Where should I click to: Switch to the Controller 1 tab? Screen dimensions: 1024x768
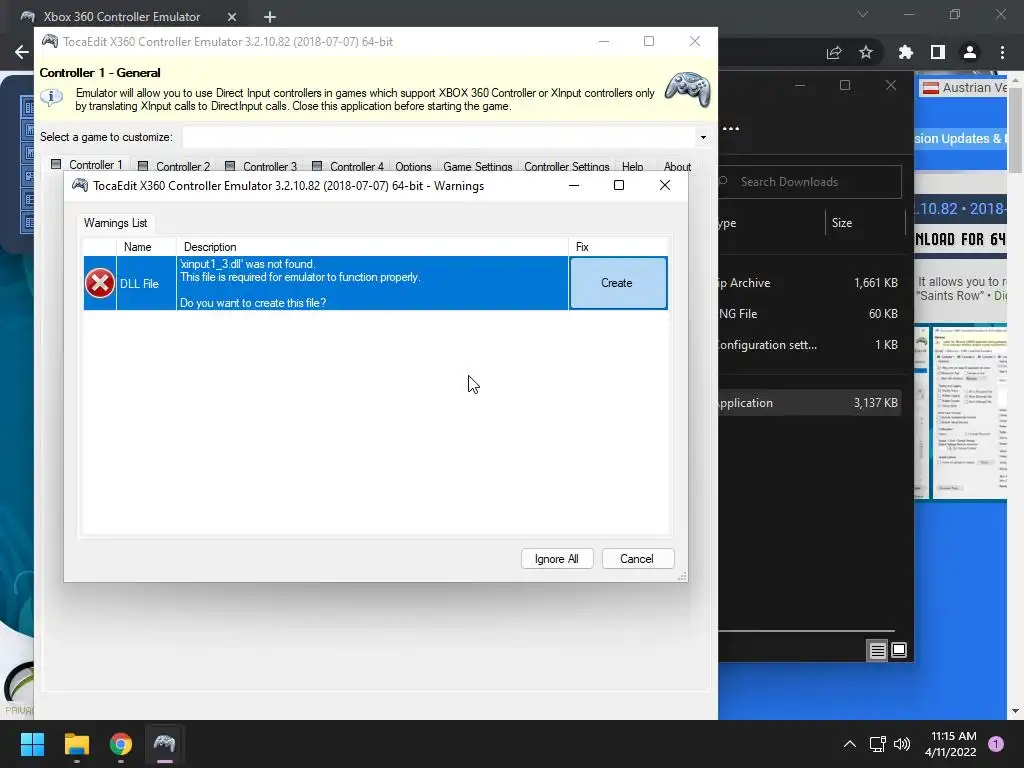pos(87,165)
